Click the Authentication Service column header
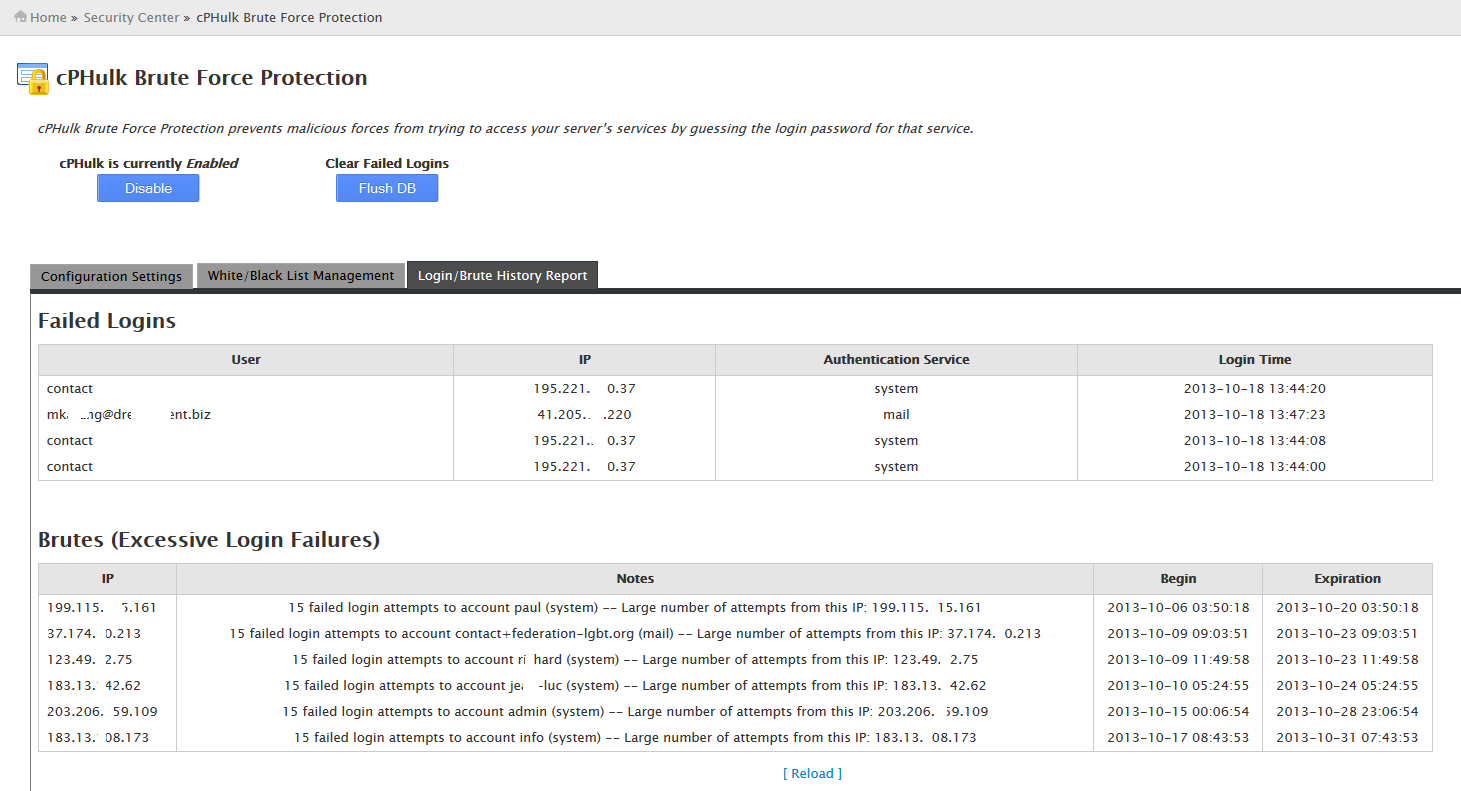Viewport: 1461px width, 791px height. pos(896,360)
